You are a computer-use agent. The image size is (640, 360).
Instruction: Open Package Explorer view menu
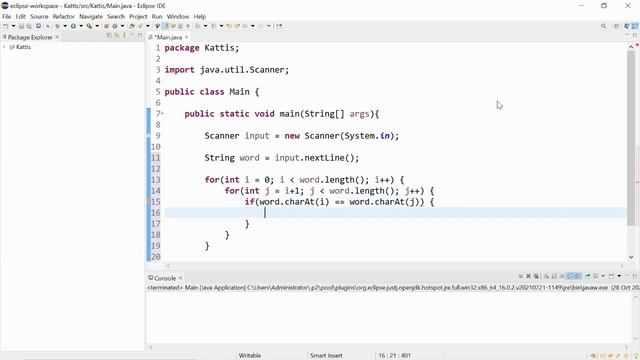coord(124,36)
